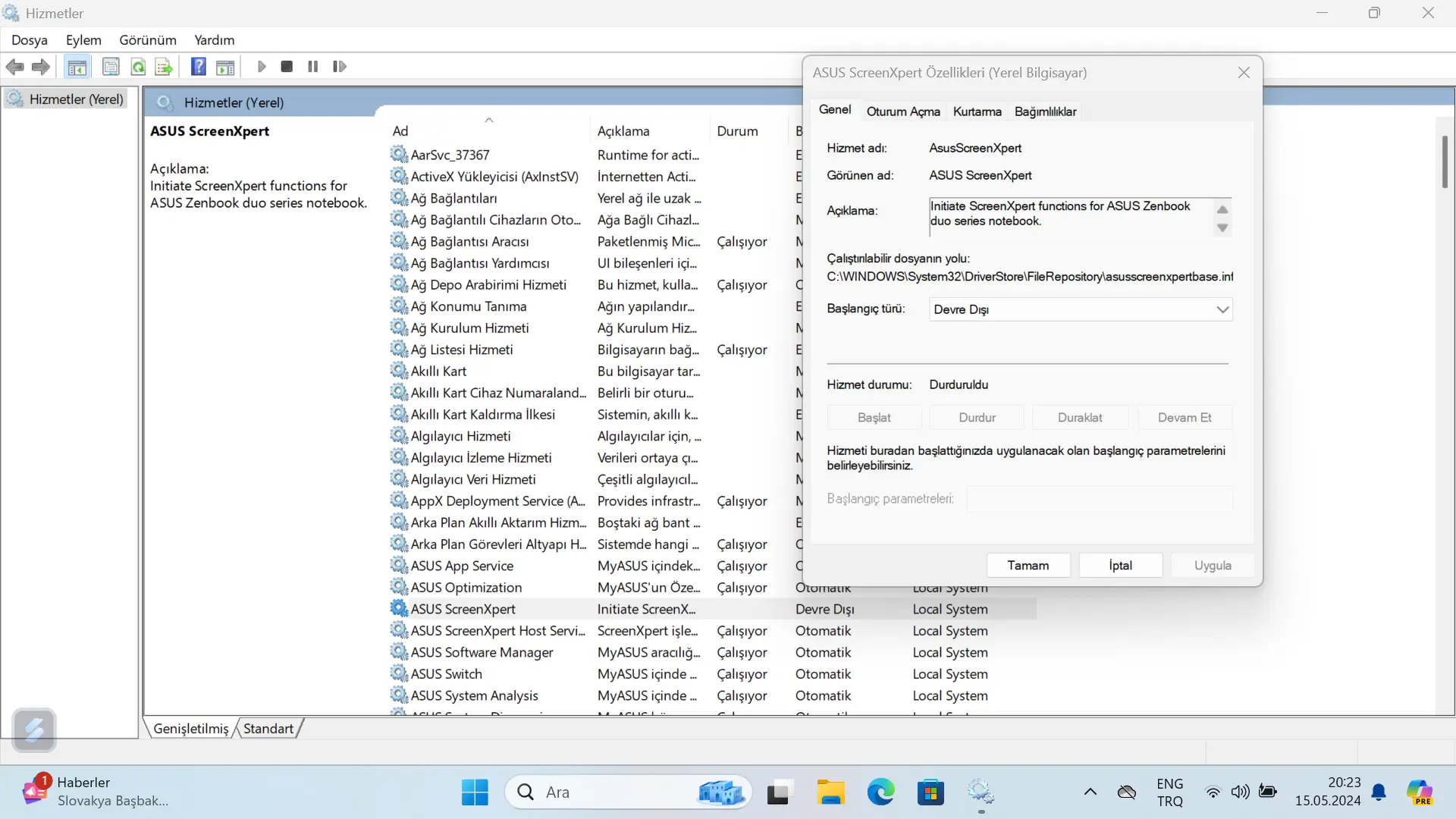Open the Dosya menu
The image size is (1456, 819).
tap(30, 40)
